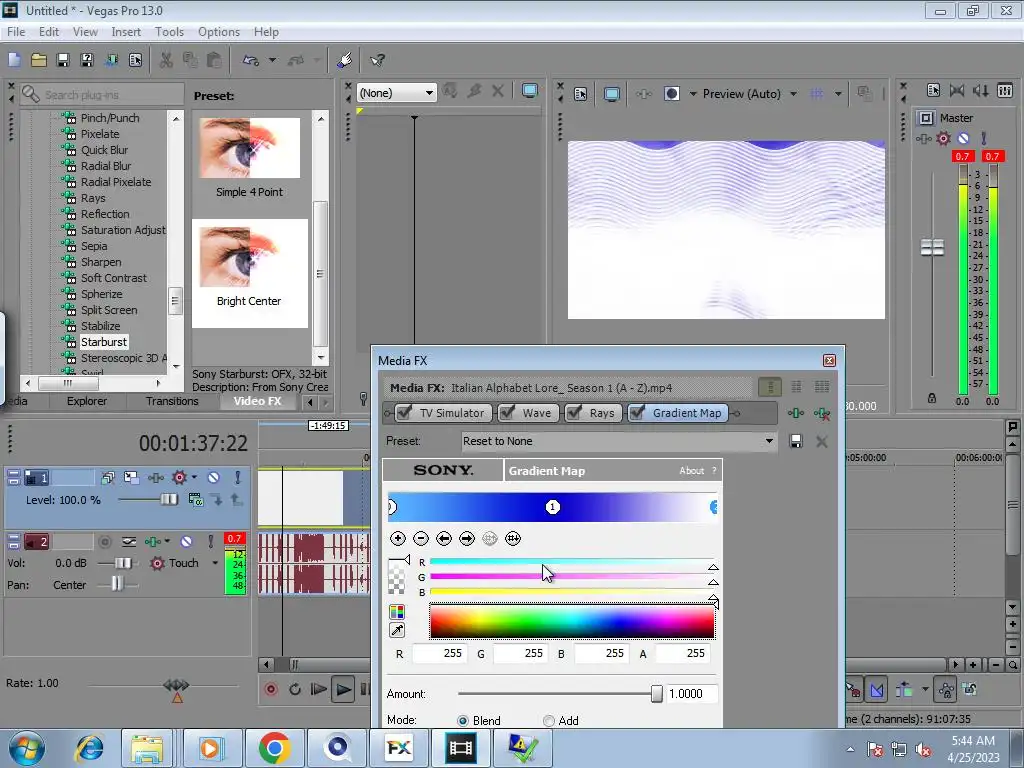Click the R value input field

point(439,653)
